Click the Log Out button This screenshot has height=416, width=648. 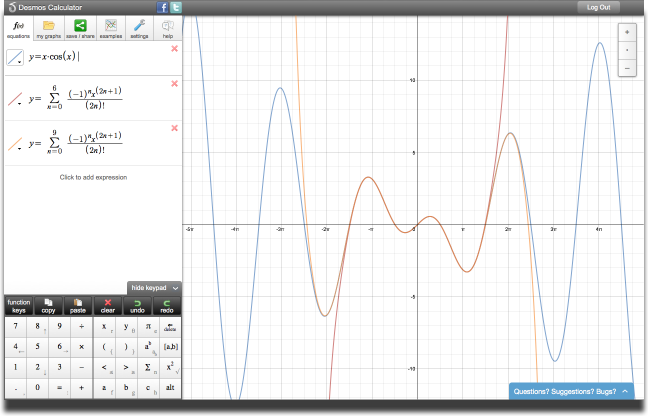pyautogui.click(x=598, y=7)
